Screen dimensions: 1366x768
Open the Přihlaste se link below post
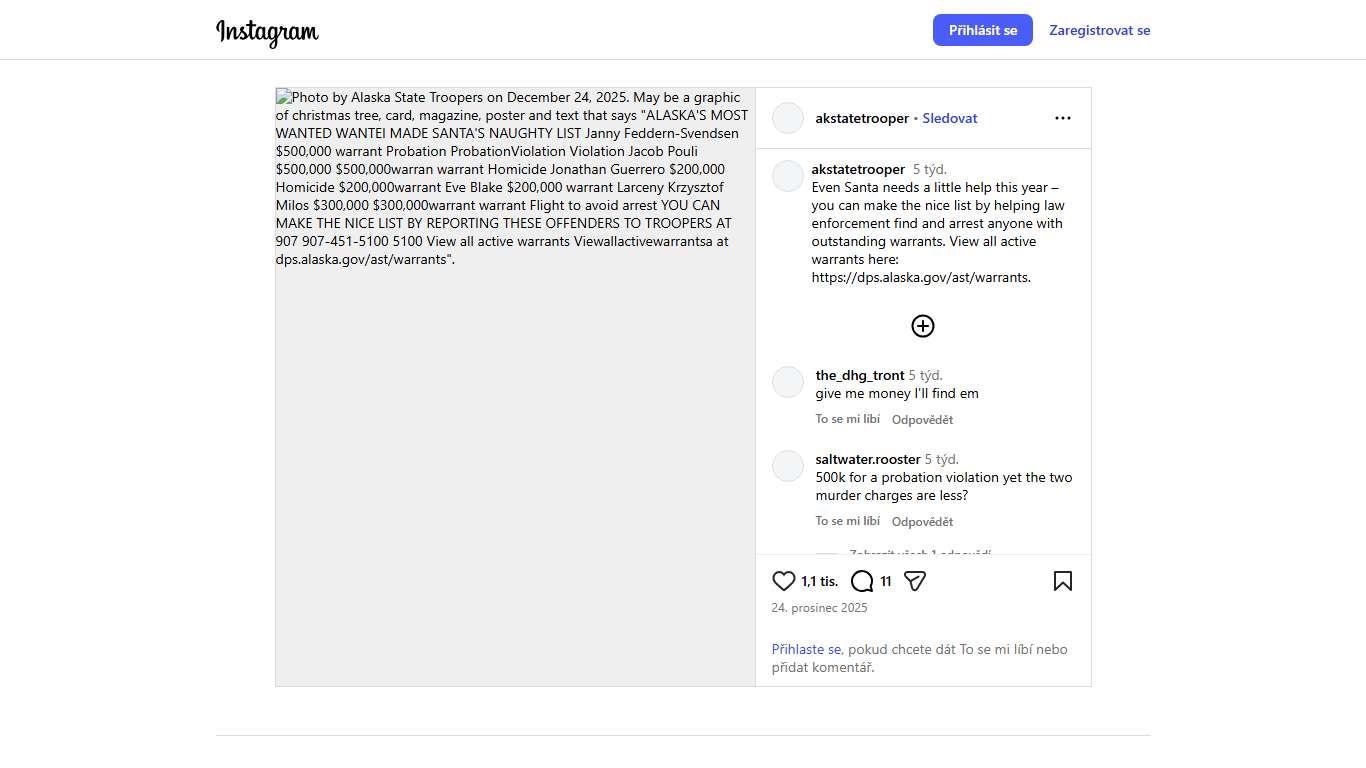[x=806, y=649]
